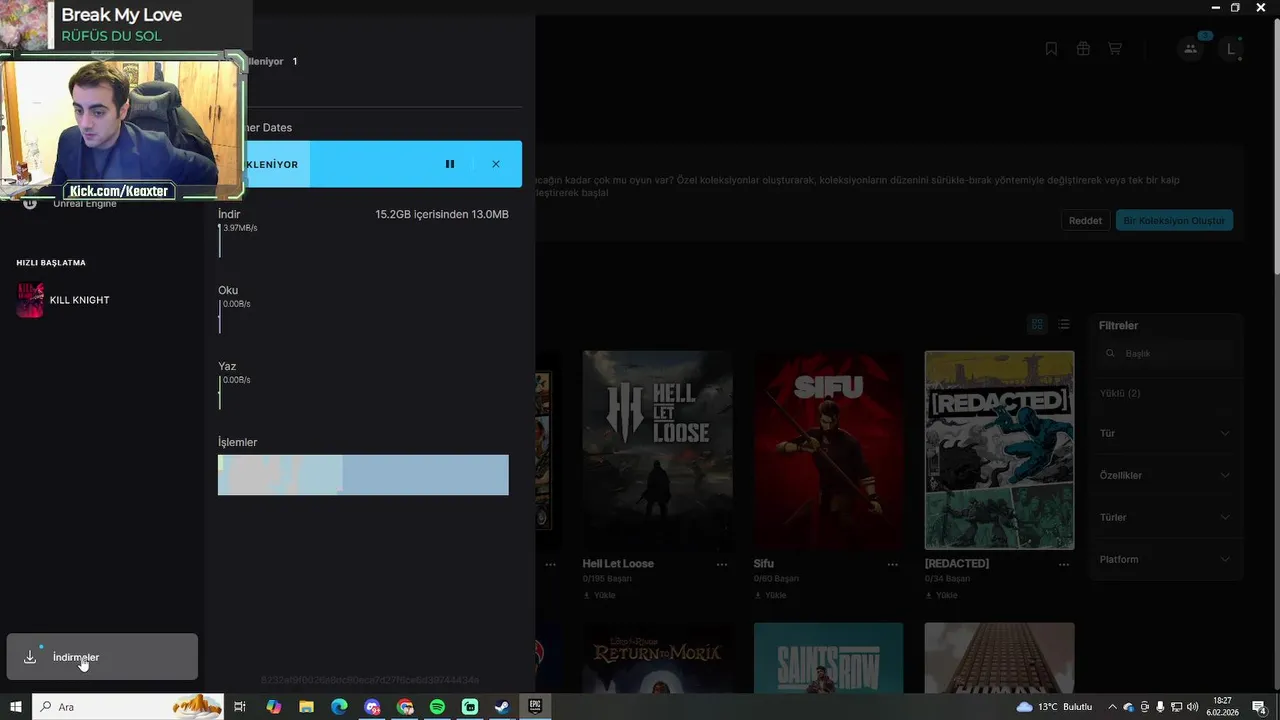Open Spotify from the taskbar

(437, 707)
